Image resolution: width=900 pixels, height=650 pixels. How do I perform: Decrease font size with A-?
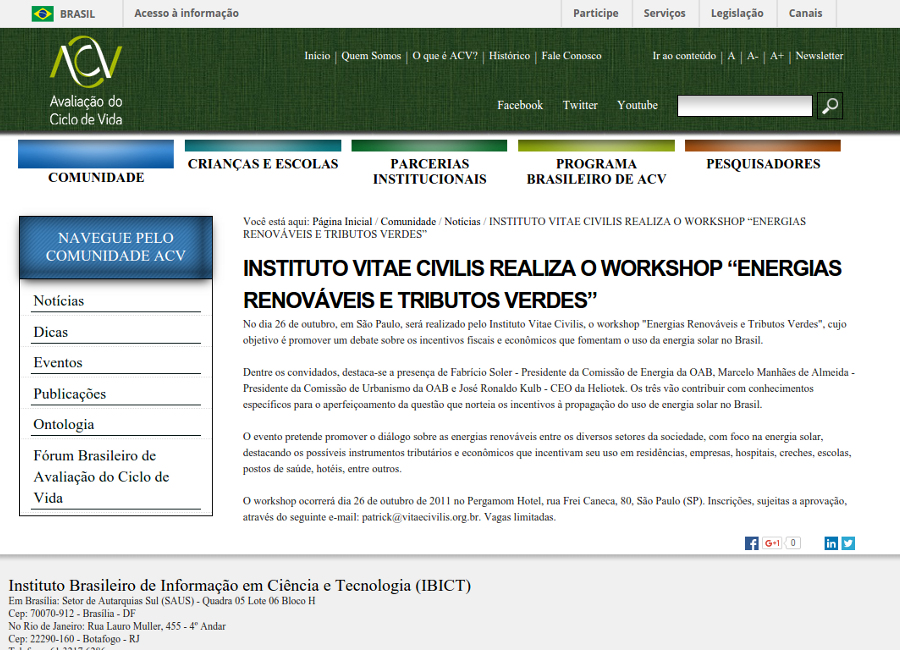(752, 56)
